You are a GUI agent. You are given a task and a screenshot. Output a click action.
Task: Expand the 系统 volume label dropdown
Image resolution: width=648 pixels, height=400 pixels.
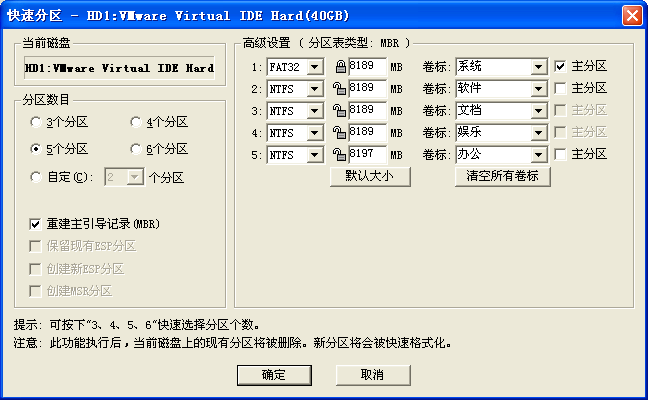tap(538, 66)
